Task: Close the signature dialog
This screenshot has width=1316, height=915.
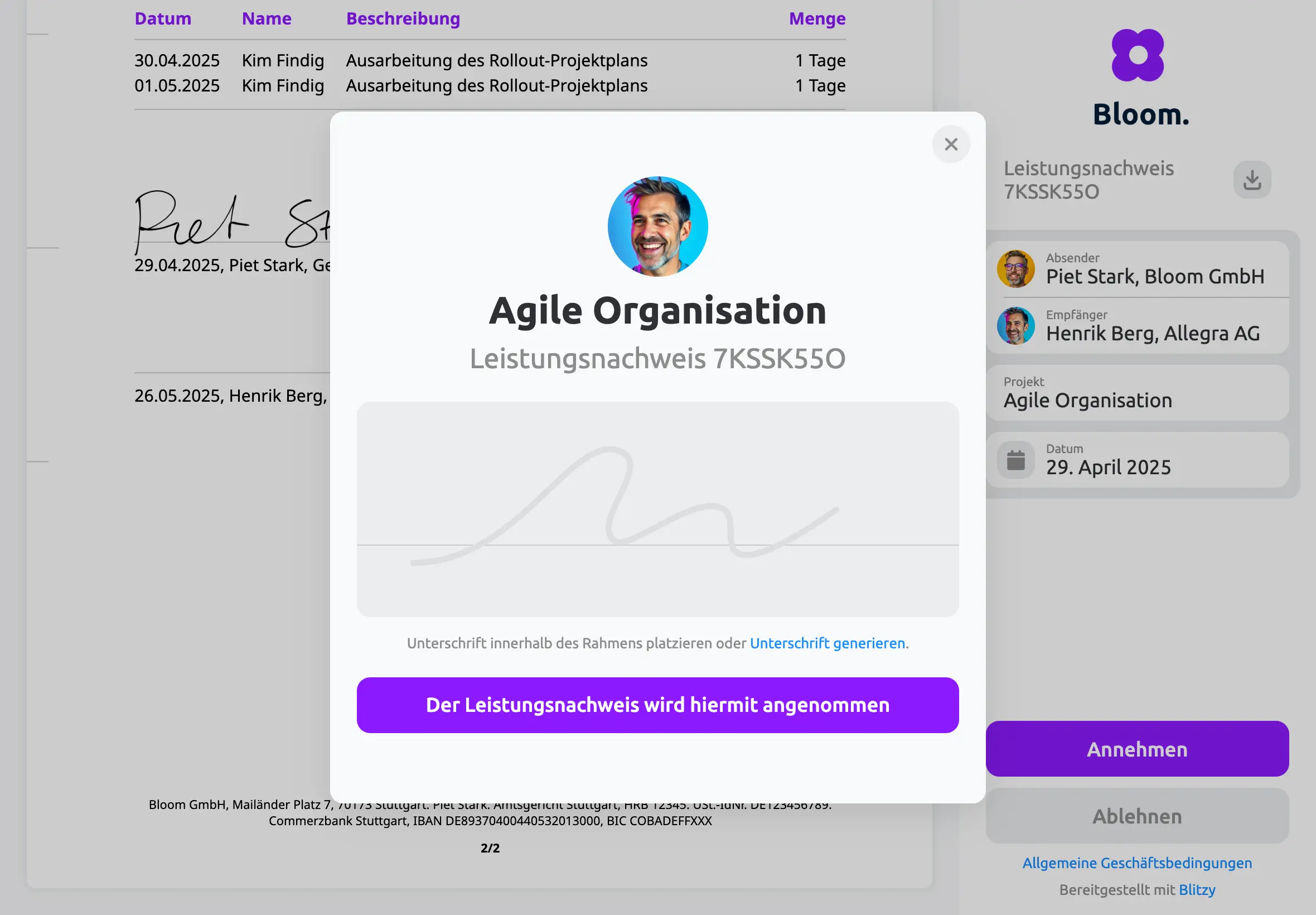Action: (x=951, y=144)
